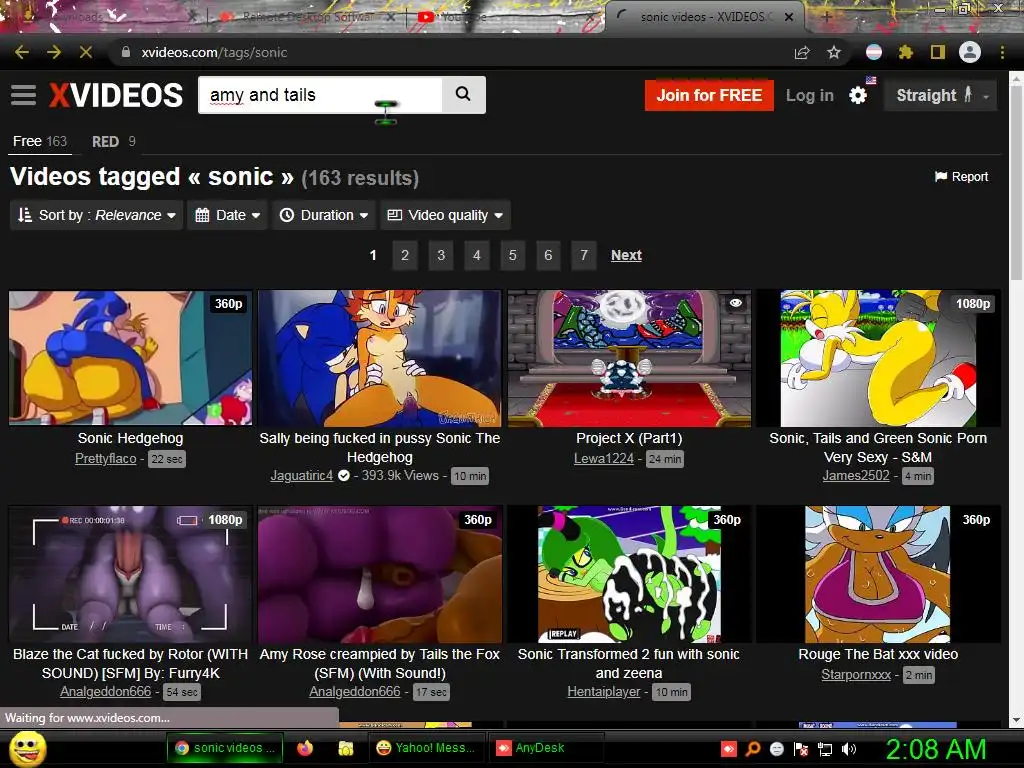Viewport: 1024px width, 768px height.
Task: Click the Join for FREE button
Action: pyautogui.click(x=709, y=95)
